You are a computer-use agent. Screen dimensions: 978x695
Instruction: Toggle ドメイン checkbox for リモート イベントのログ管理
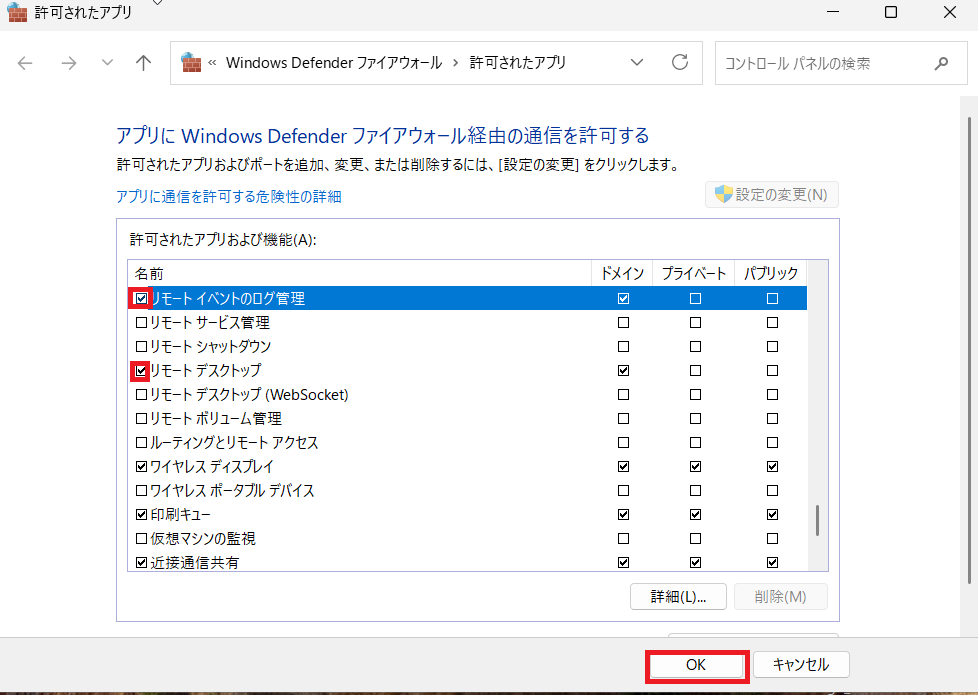623,299
